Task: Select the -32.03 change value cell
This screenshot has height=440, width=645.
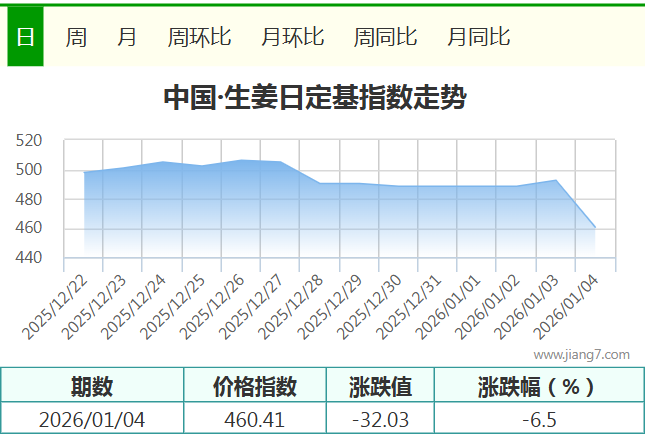Action: [380, 419]
